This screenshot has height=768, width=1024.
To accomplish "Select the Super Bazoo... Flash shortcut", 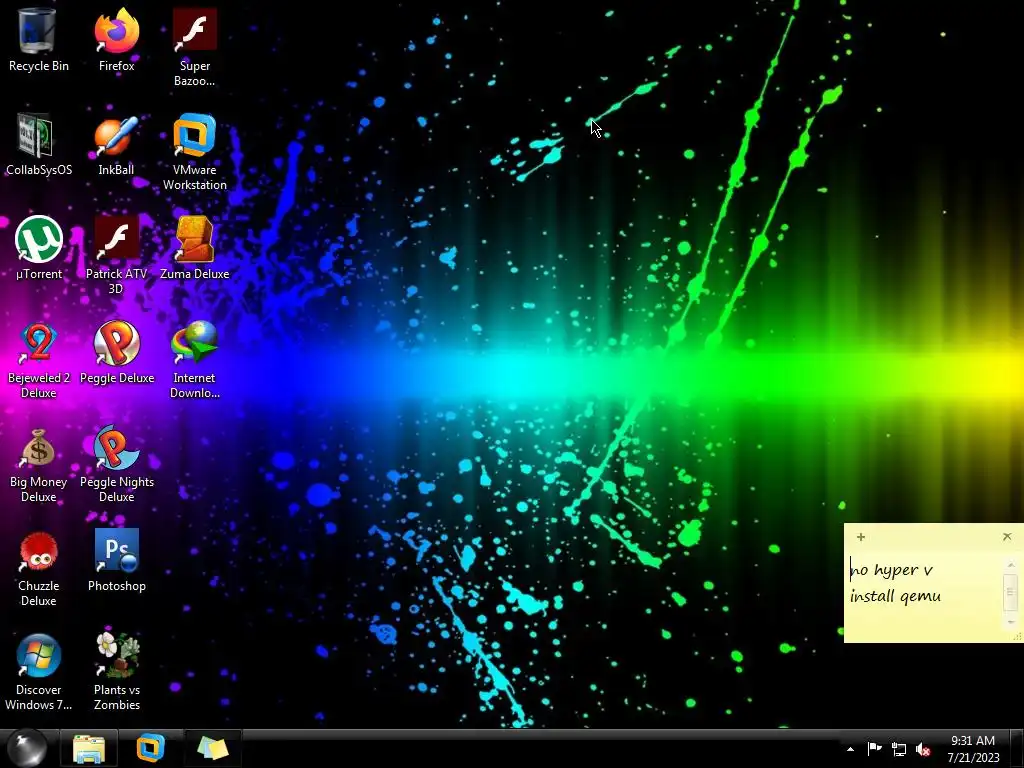I will 195,47.
